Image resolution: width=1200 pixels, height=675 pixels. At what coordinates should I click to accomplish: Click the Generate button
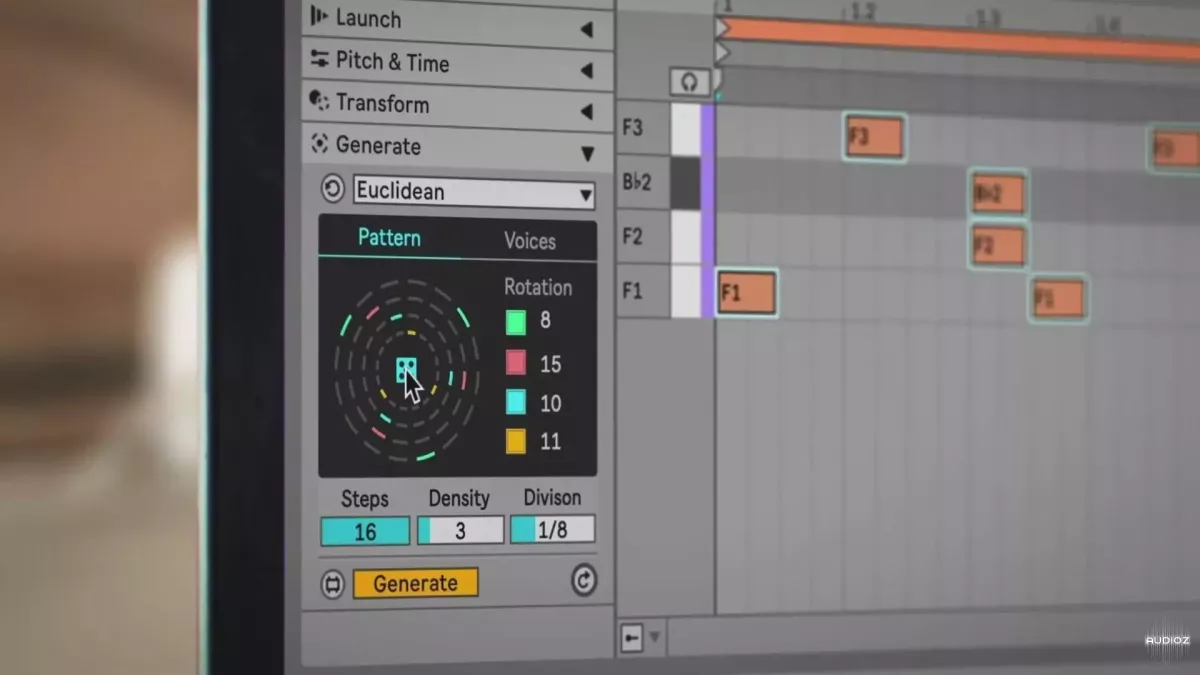[x=415, y=584]
